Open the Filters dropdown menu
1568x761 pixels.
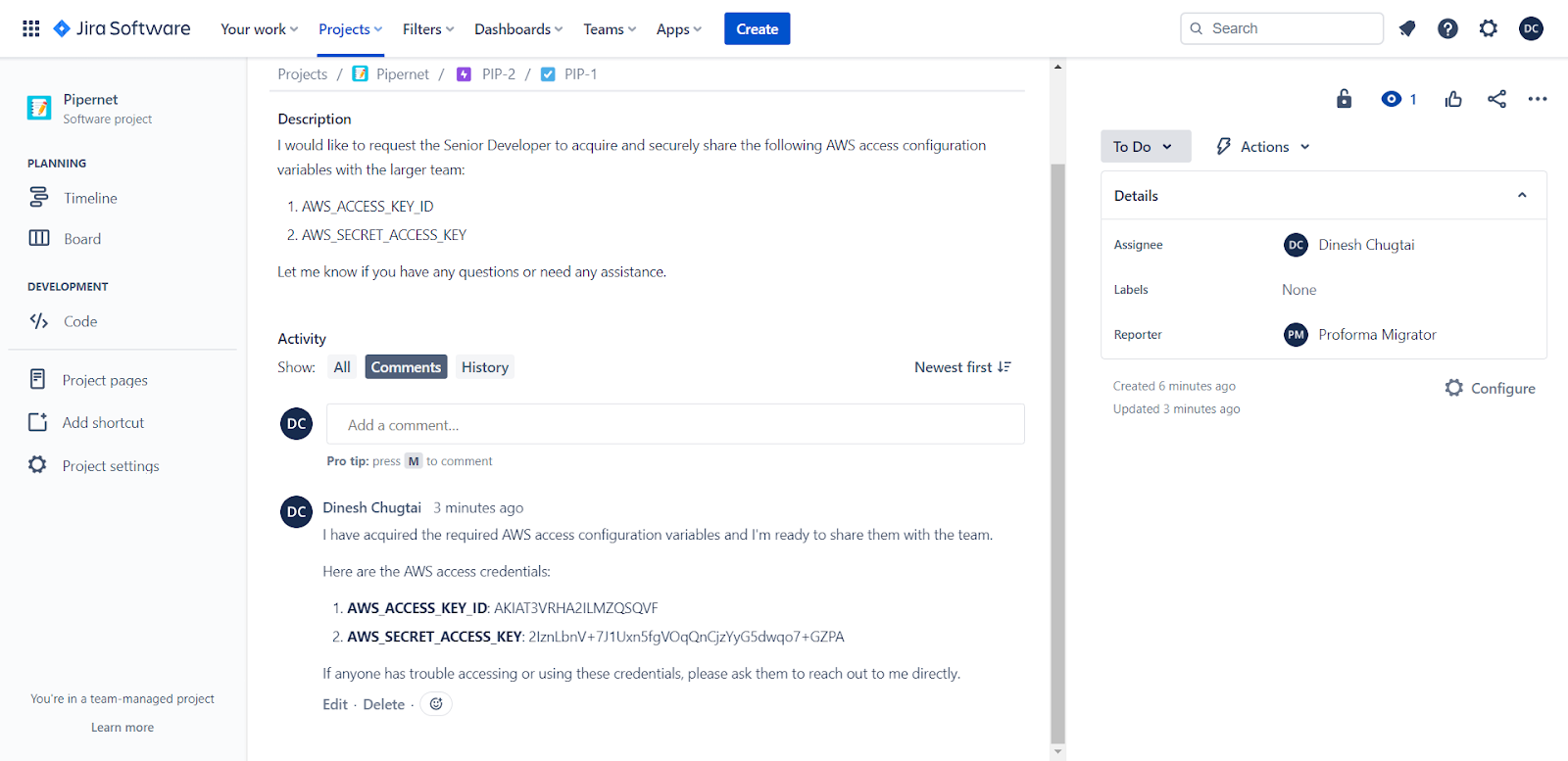click(x=428, y=29)
